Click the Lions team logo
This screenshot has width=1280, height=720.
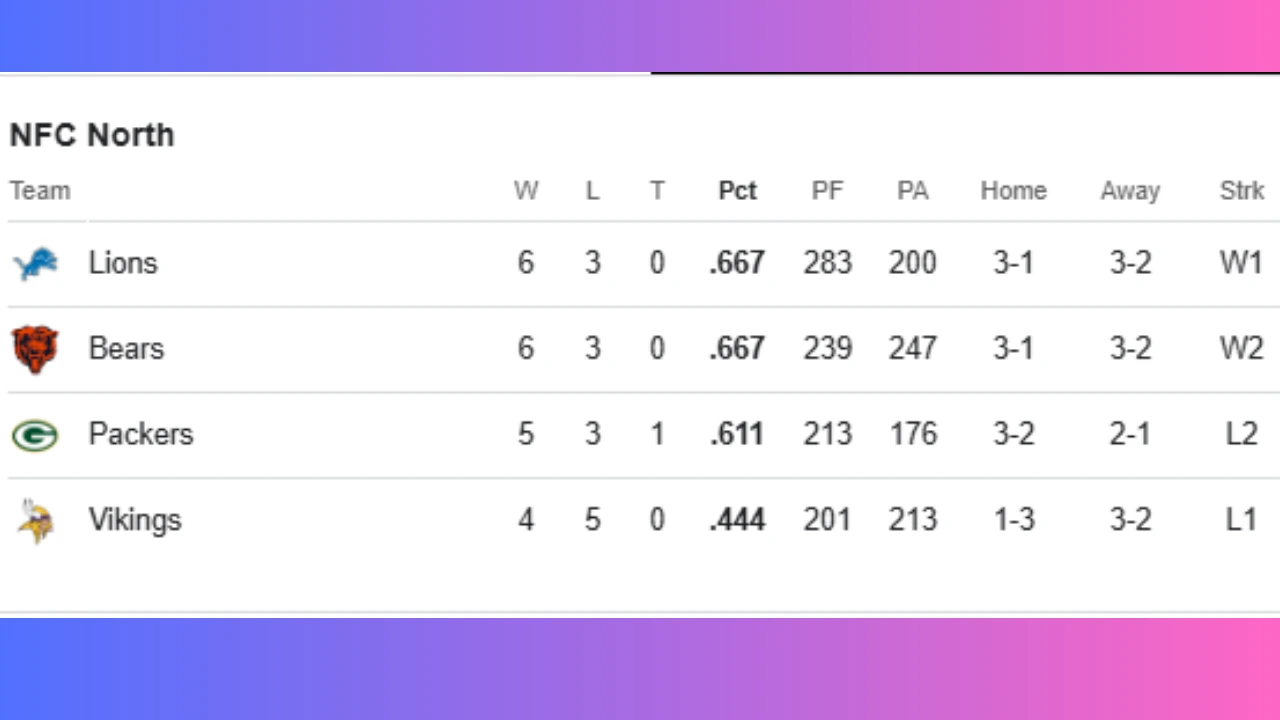(35, 262)
